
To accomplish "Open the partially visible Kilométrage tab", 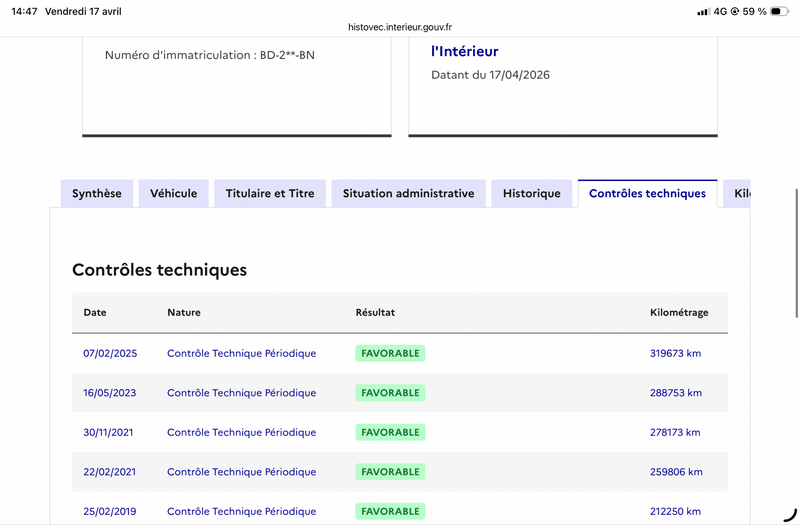I will pos(737,193).
